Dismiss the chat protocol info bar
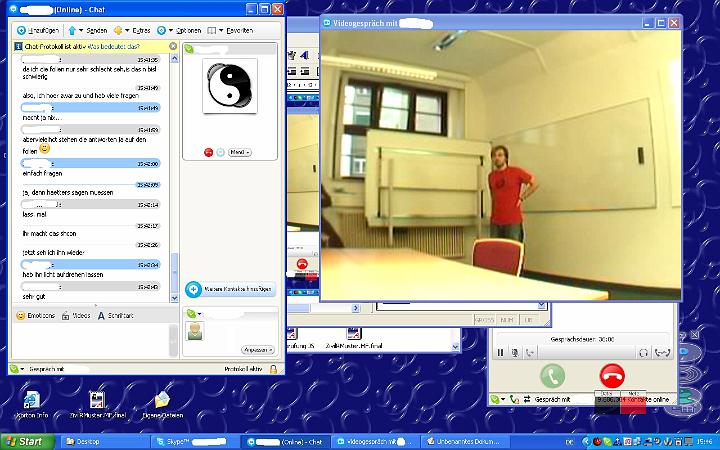The height and width of the screenshot is (450, 720). (x=173, y=46)
